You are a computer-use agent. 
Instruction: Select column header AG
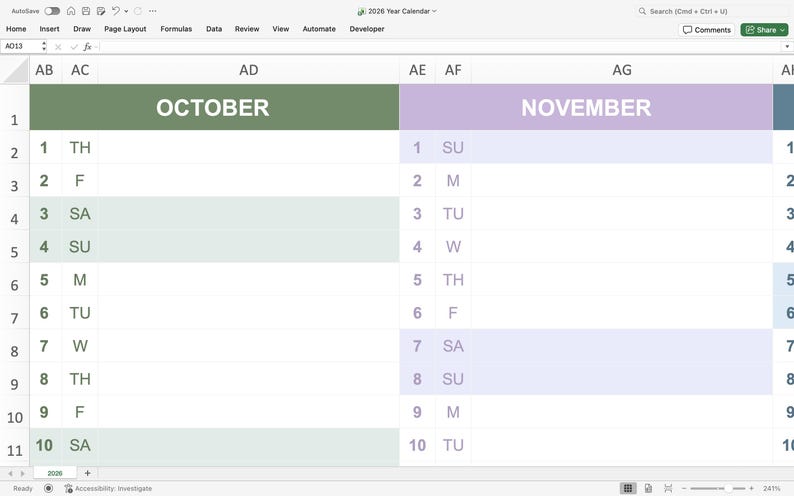(x=622, y=70)
